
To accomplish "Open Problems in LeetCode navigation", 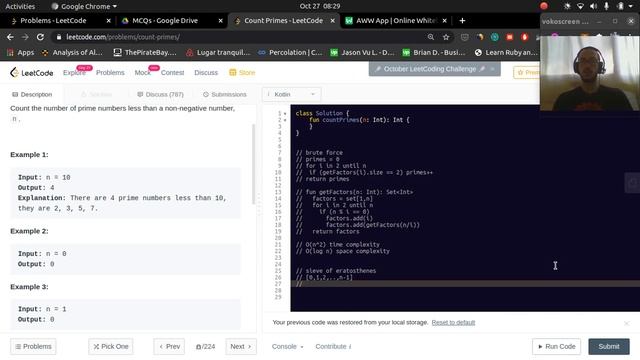I will [x=110, y=73].
